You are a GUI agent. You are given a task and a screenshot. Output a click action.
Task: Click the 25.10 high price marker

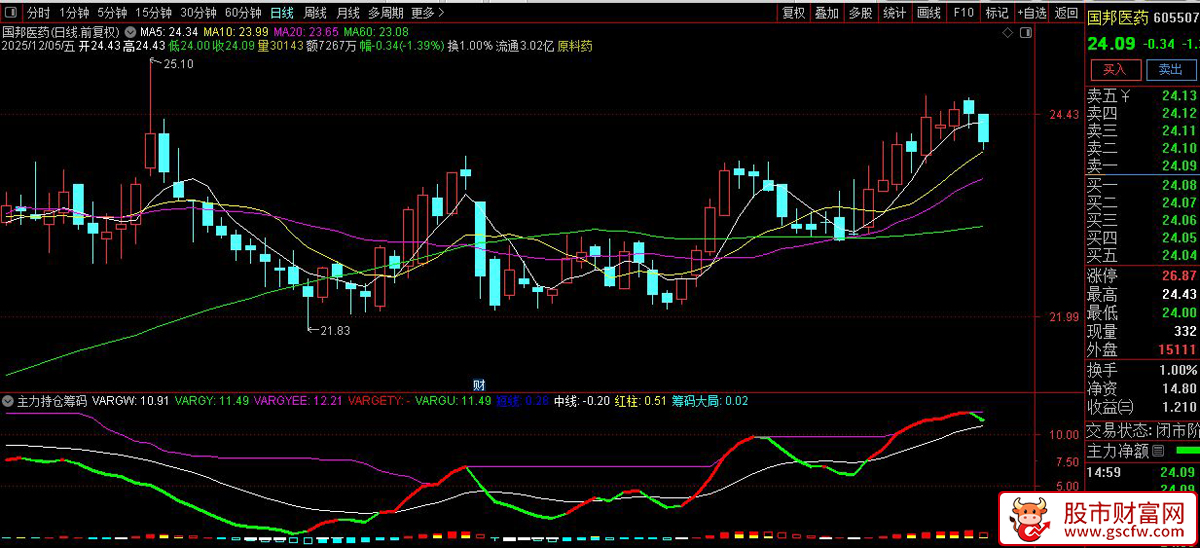(x=177, y=64)
